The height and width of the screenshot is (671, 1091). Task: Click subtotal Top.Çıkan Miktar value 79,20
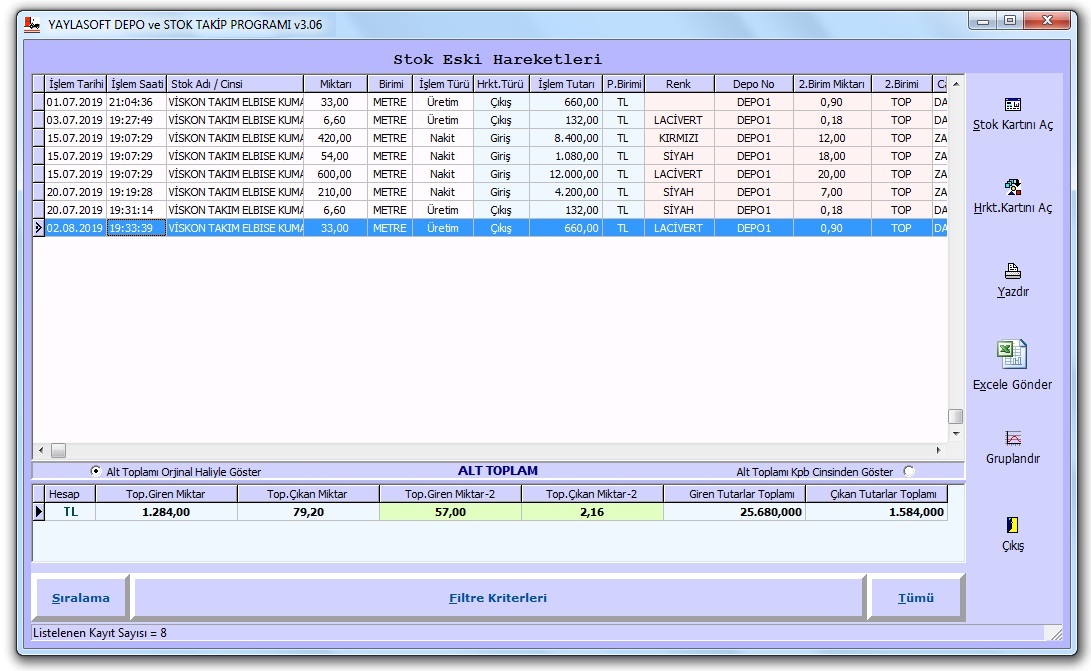(308, 512)
